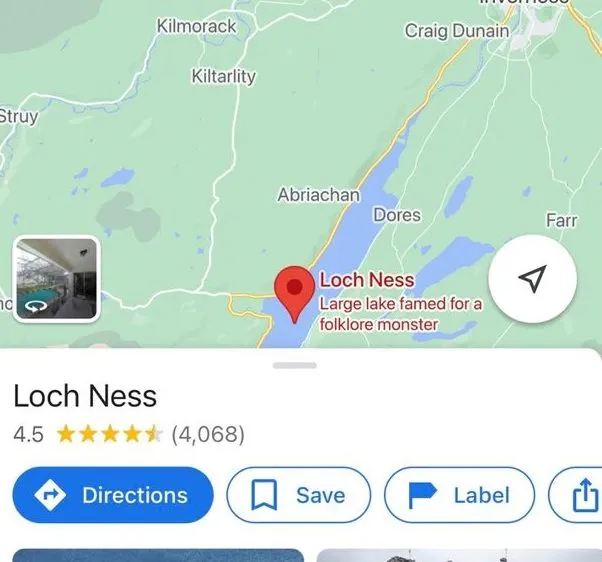
Task: Tap the 4,068 reviews count
Action: pos(208,435)
